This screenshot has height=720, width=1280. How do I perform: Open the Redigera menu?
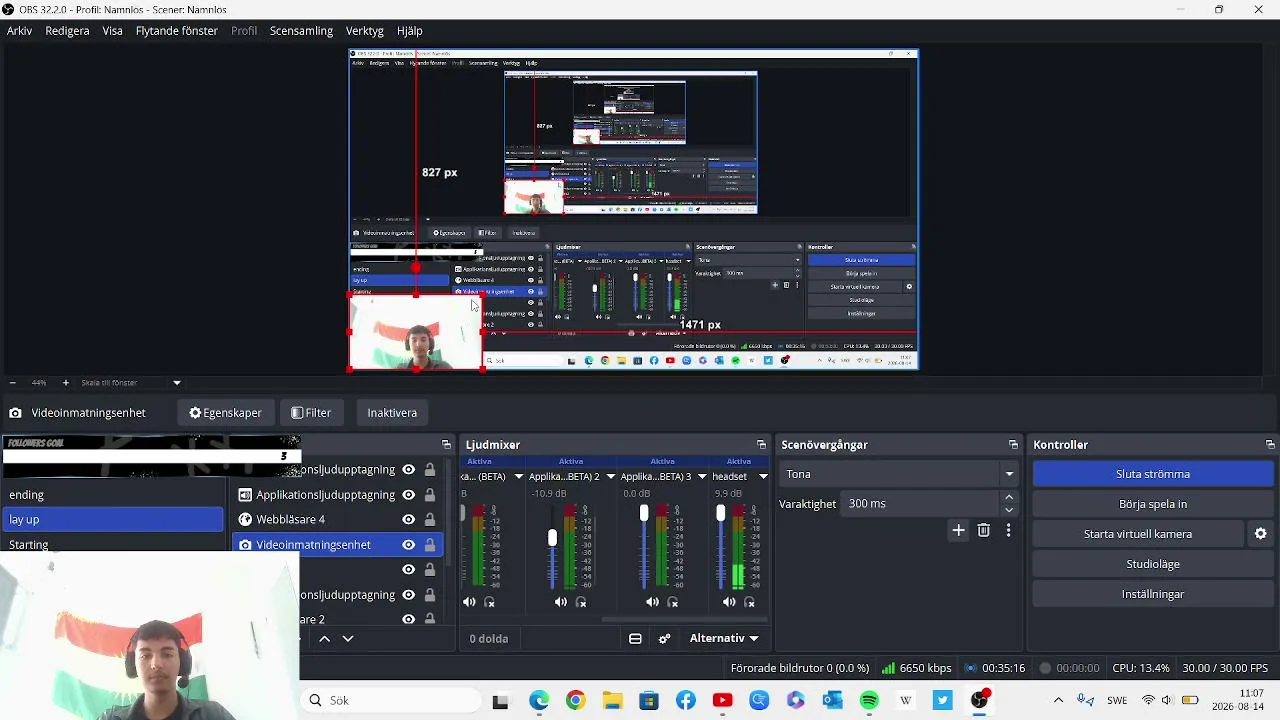tap(67, 31)
